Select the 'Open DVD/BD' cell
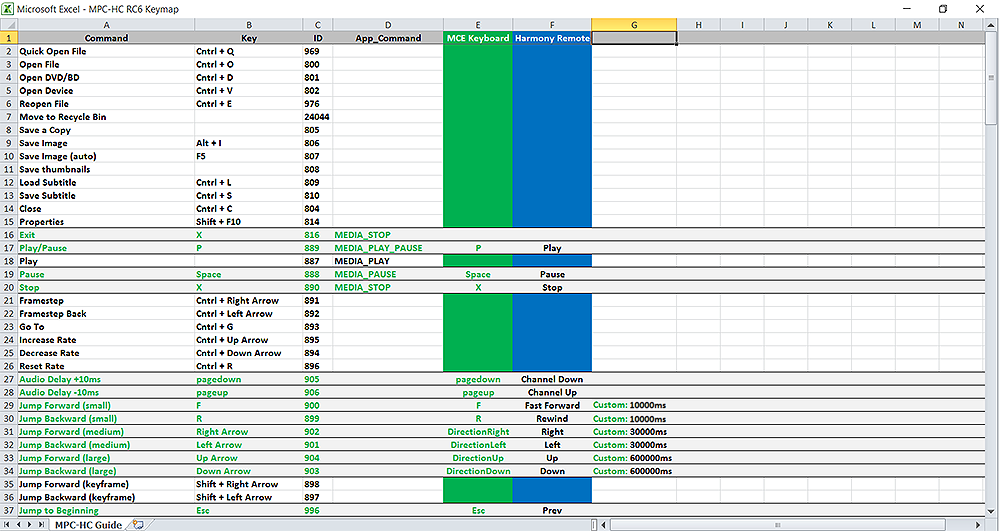Image resolution: width=1000 pixels, height=531 pixels. (x=106, y=78)
